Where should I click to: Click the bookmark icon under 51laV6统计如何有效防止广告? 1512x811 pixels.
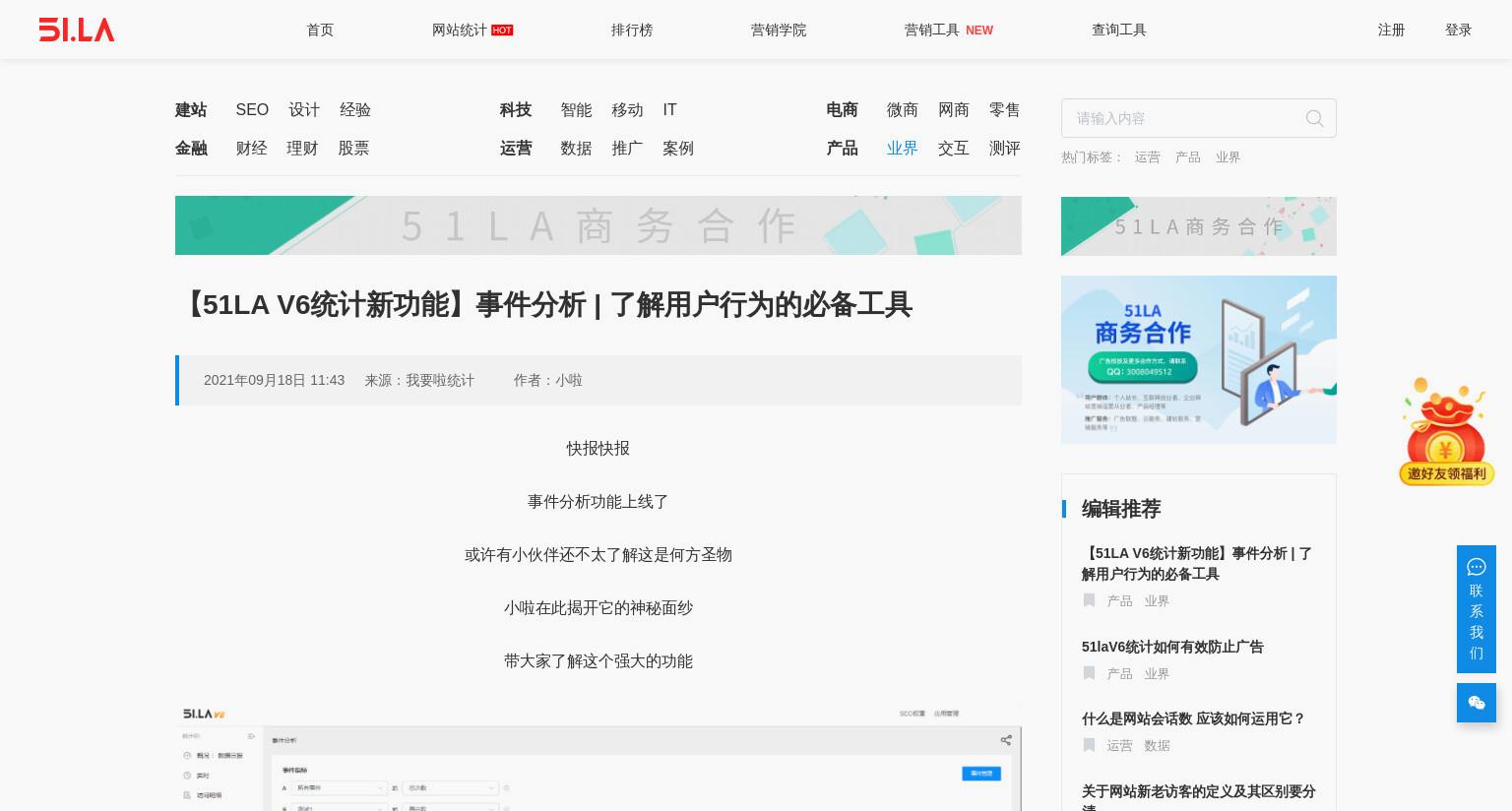(1089, 673)
